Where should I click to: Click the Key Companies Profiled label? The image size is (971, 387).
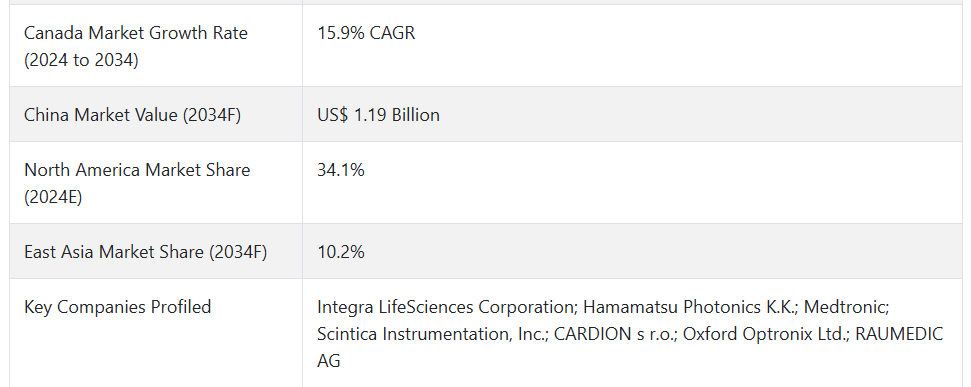coord(118,307)
